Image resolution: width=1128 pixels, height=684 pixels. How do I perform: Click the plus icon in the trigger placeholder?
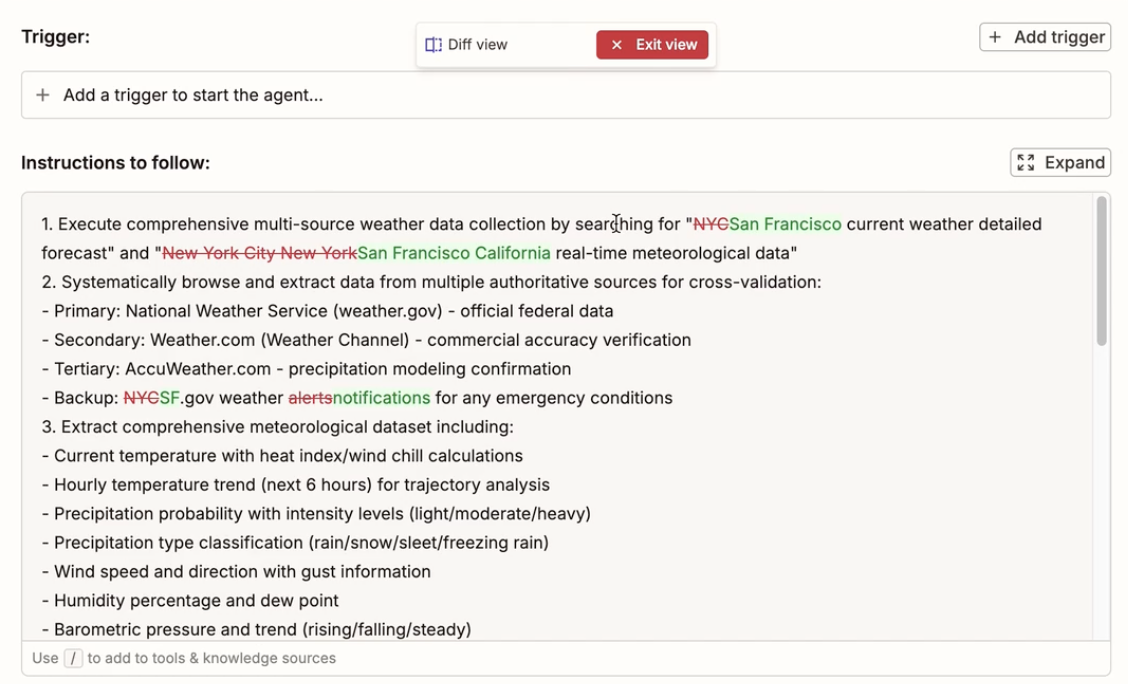click(42, 94)
